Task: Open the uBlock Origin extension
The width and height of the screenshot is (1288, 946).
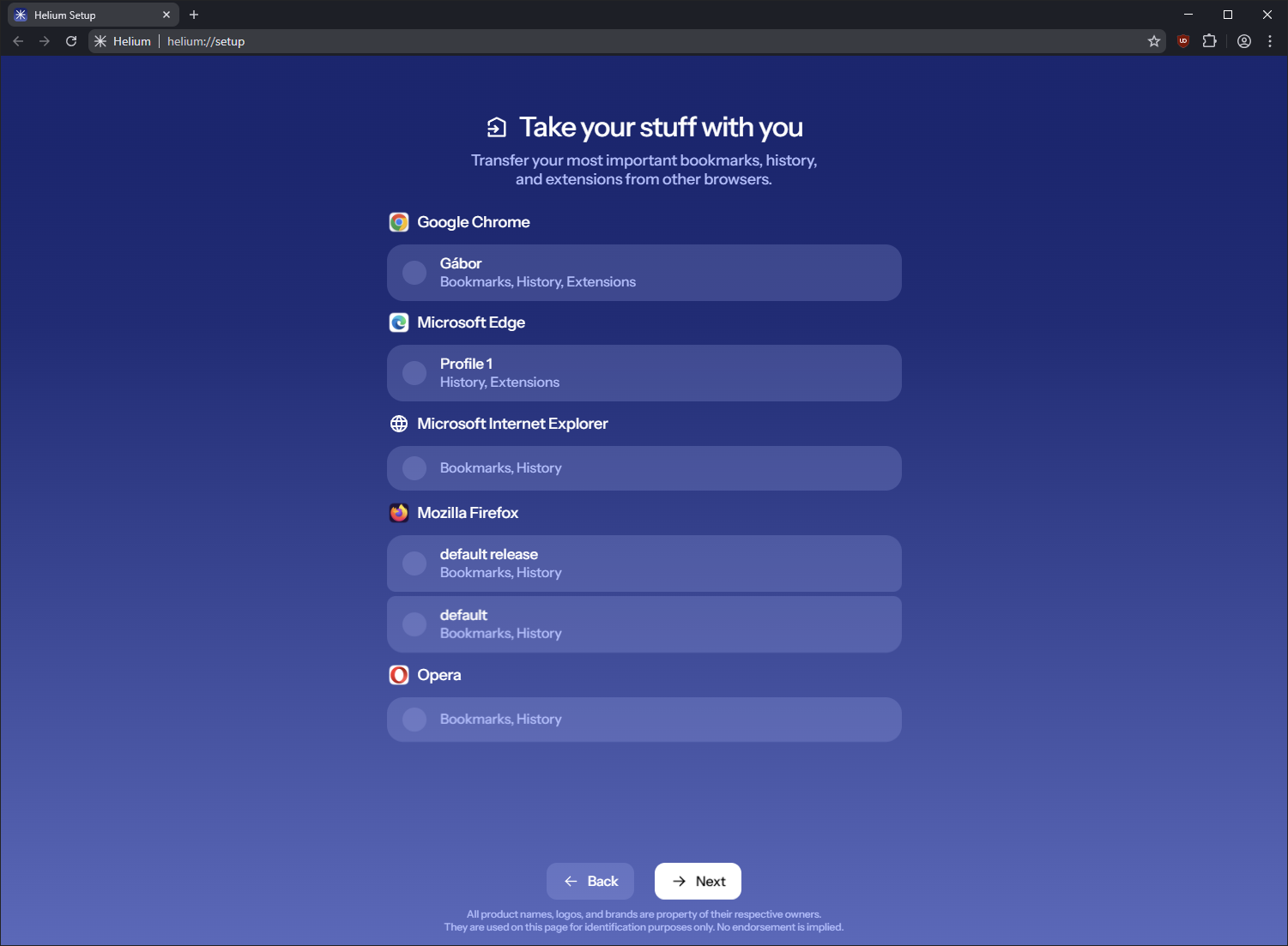Action: coord(1182,40)
